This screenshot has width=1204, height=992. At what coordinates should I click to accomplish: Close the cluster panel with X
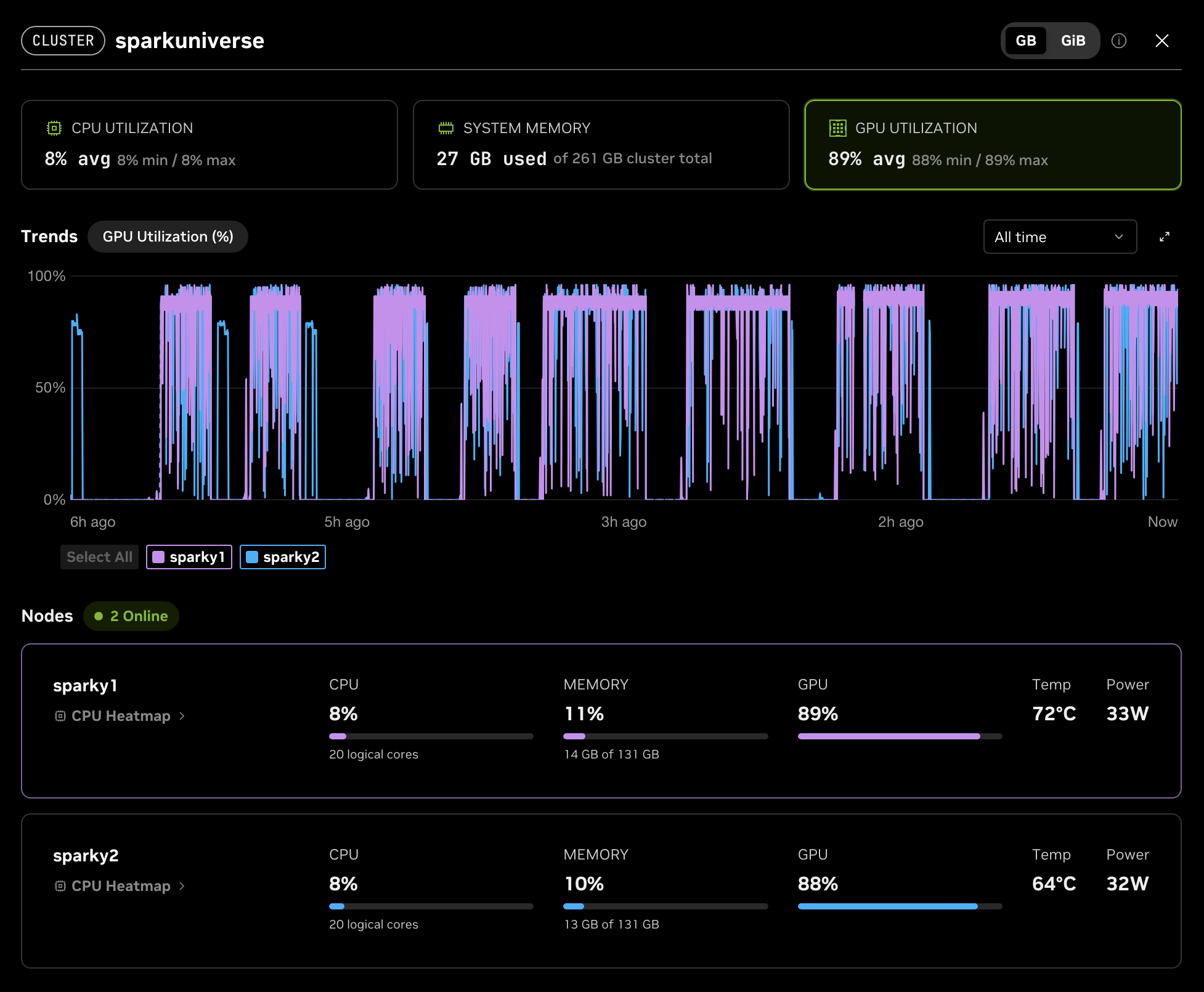point(1162,41)
